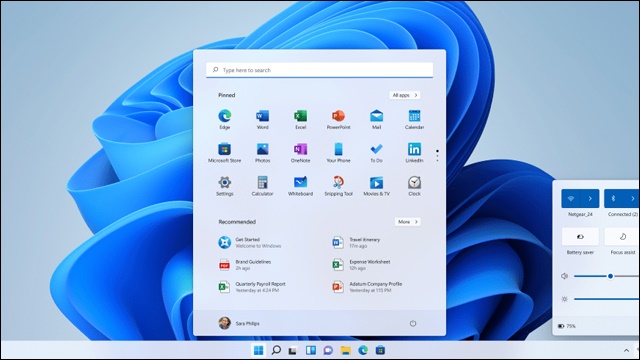Open Movies & TV app

[376, 186]
